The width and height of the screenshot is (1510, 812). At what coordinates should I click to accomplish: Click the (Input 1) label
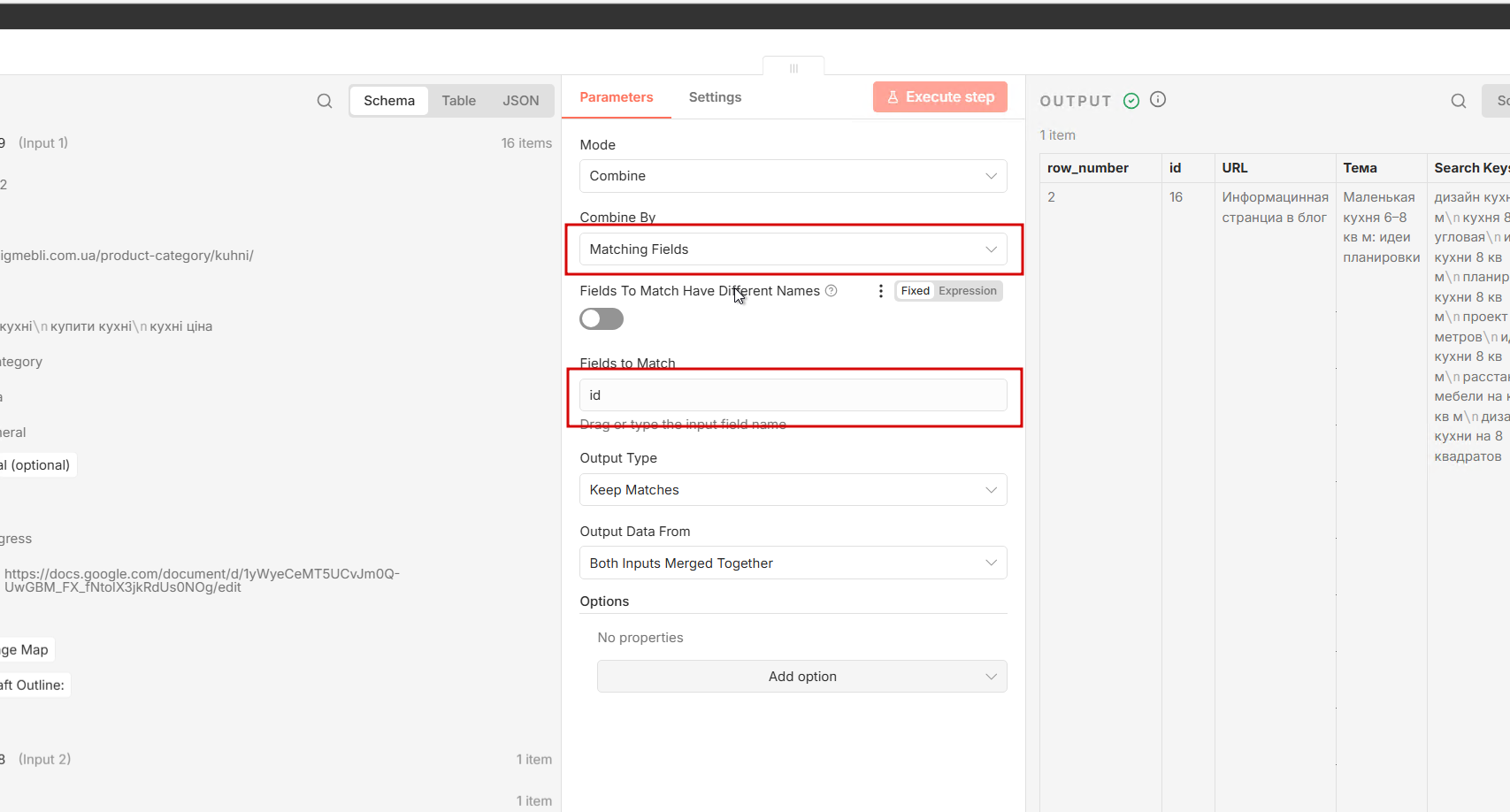click(x=43, y=143)
